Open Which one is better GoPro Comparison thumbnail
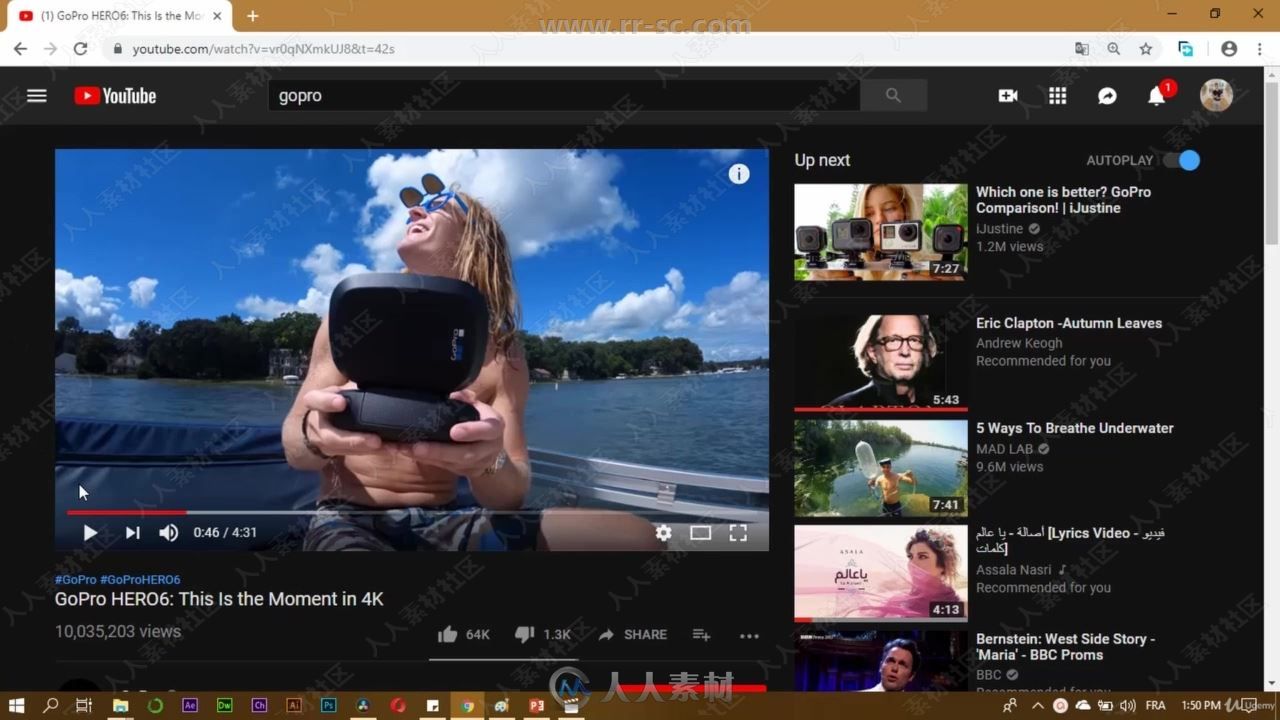The width and height of the screenshot is (1280, 720). coord(881,232)
